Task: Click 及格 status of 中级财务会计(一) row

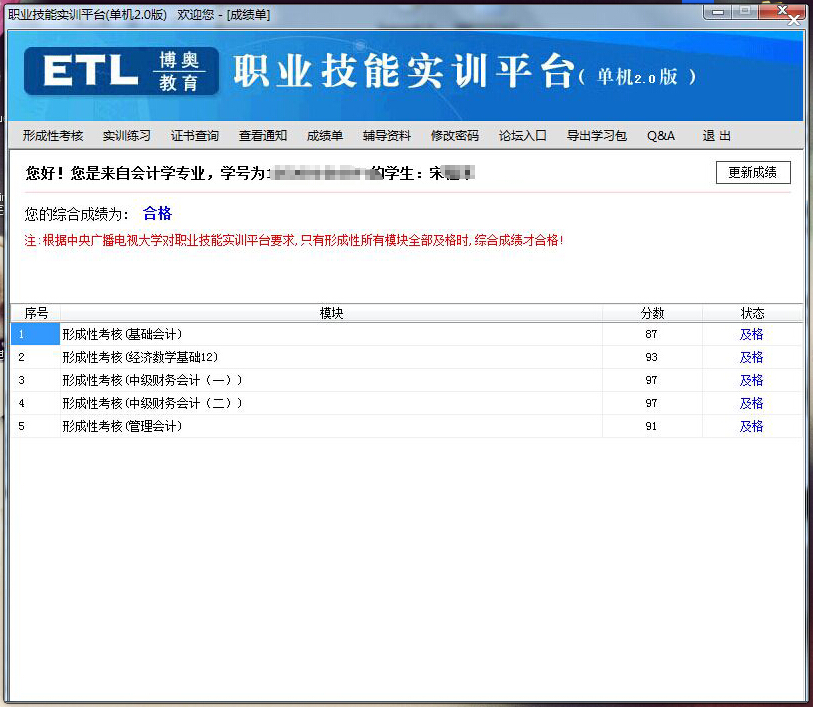Action: tap(751, 380)
